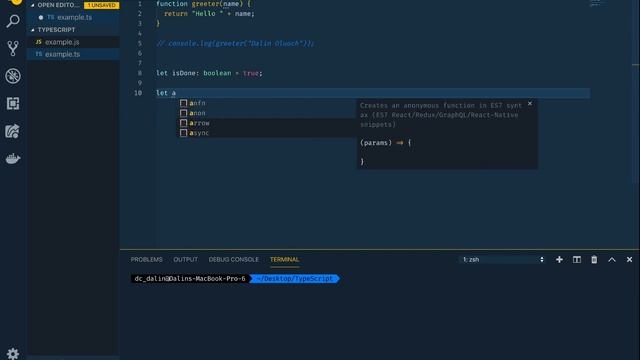Select example.ts under Open Editors
The height and width of the screenshot is (360, 640).
pyautogui.click(x=73, y=17)
